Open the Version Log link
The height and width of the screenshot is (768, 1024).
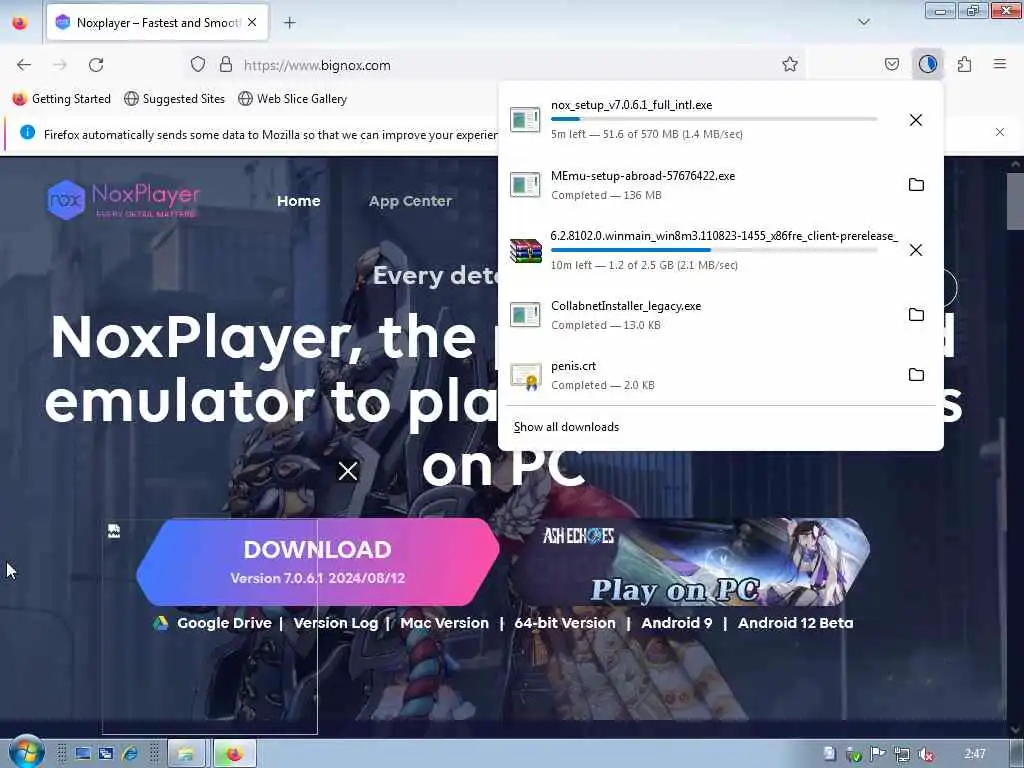click(x=336, y=623)
